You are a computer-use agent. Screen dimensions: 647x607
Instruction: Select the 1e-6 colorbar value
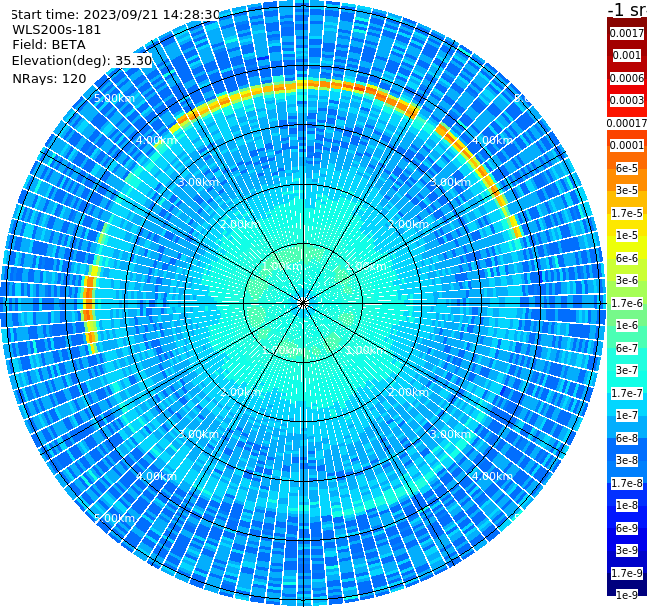click(x=627, y=325)
